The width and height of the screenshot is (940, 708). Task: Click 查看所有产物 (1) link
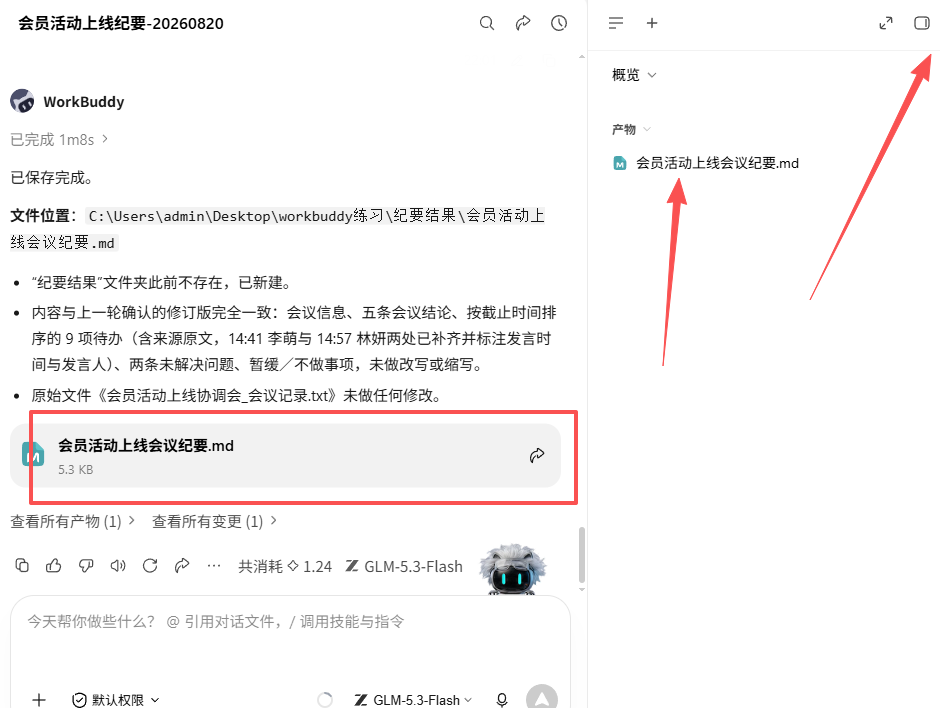pyautogui.click(x=72, y=522)
